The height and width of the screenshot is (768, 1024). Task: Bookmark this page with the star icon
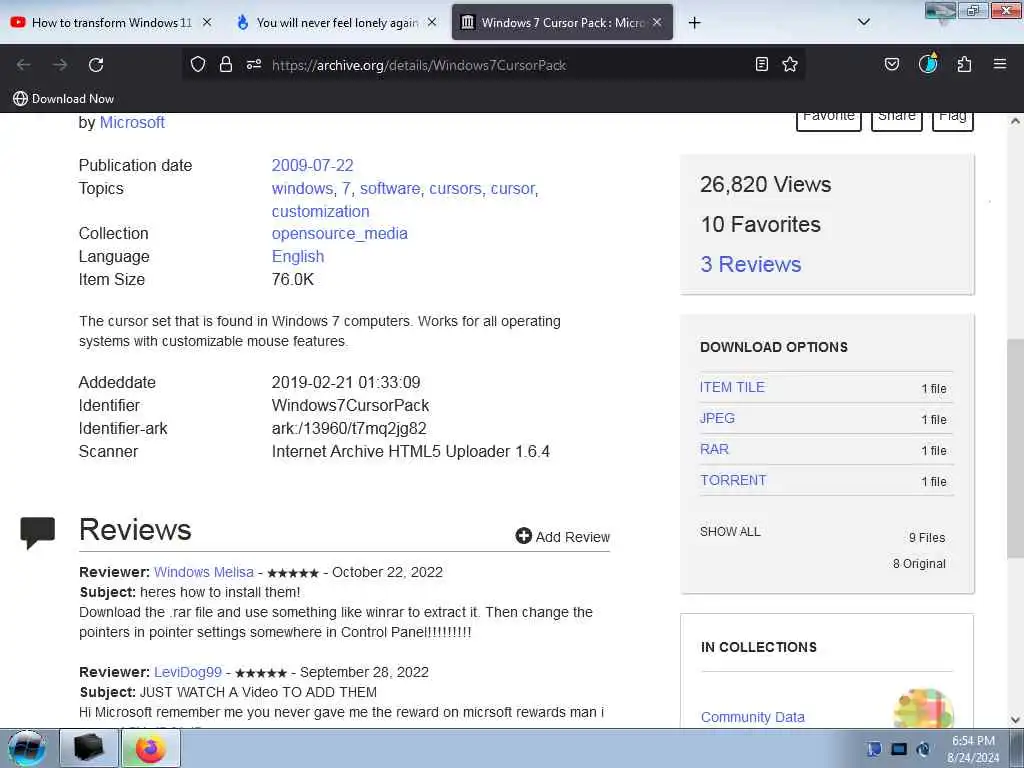point(790,64)
